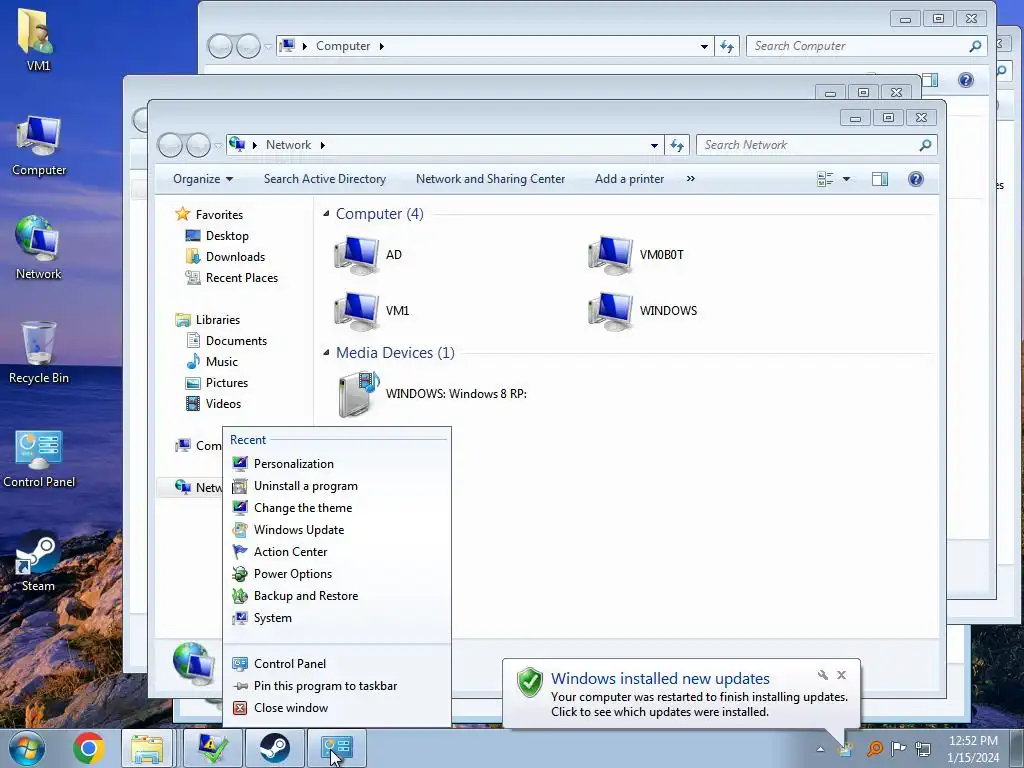Screen dimensions: 1024x768
Task: Click Search Active Directory button
Action: point(325,179)
